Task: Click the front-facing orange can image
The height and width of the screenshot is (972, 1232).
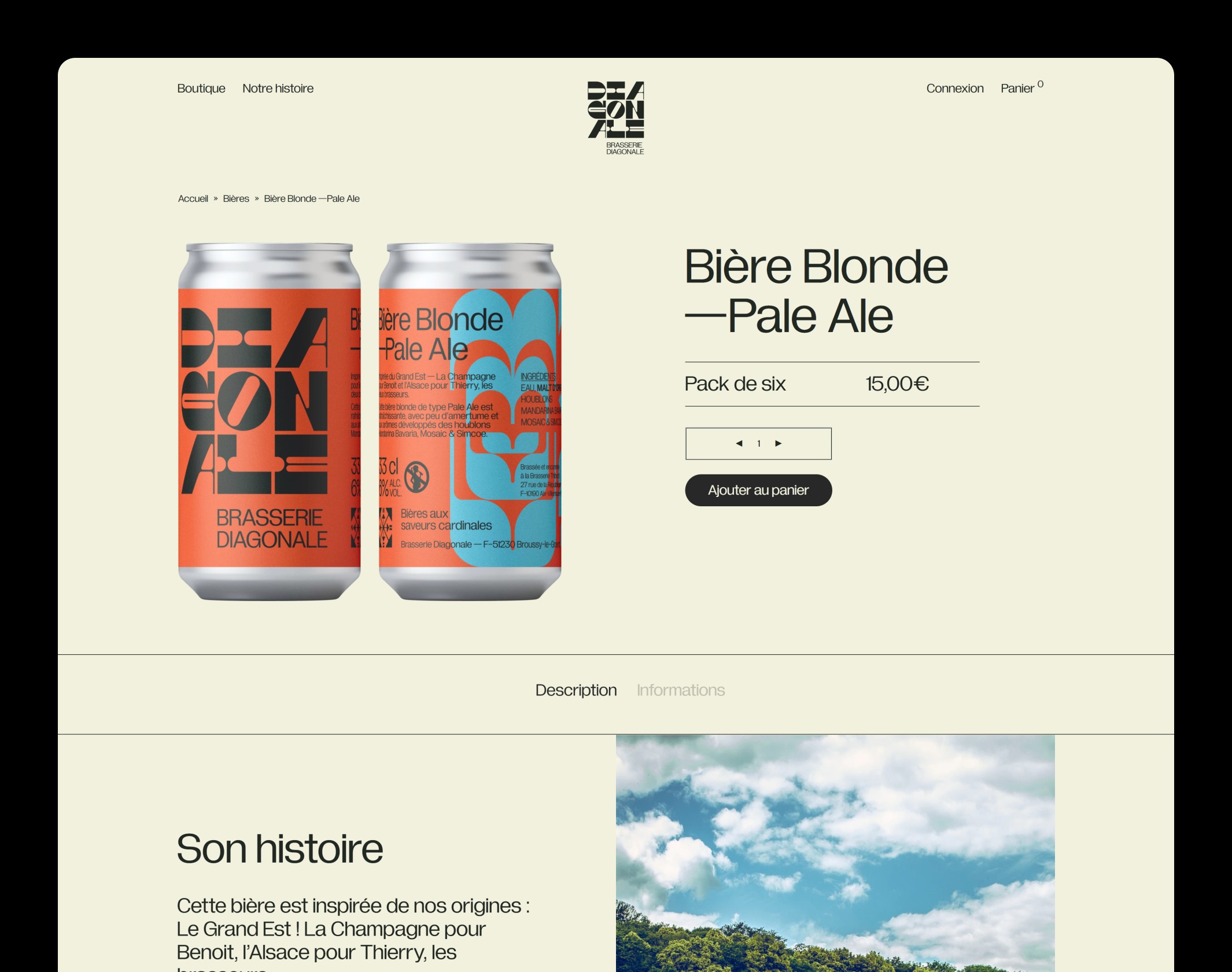Action: [x=270, y=422]
